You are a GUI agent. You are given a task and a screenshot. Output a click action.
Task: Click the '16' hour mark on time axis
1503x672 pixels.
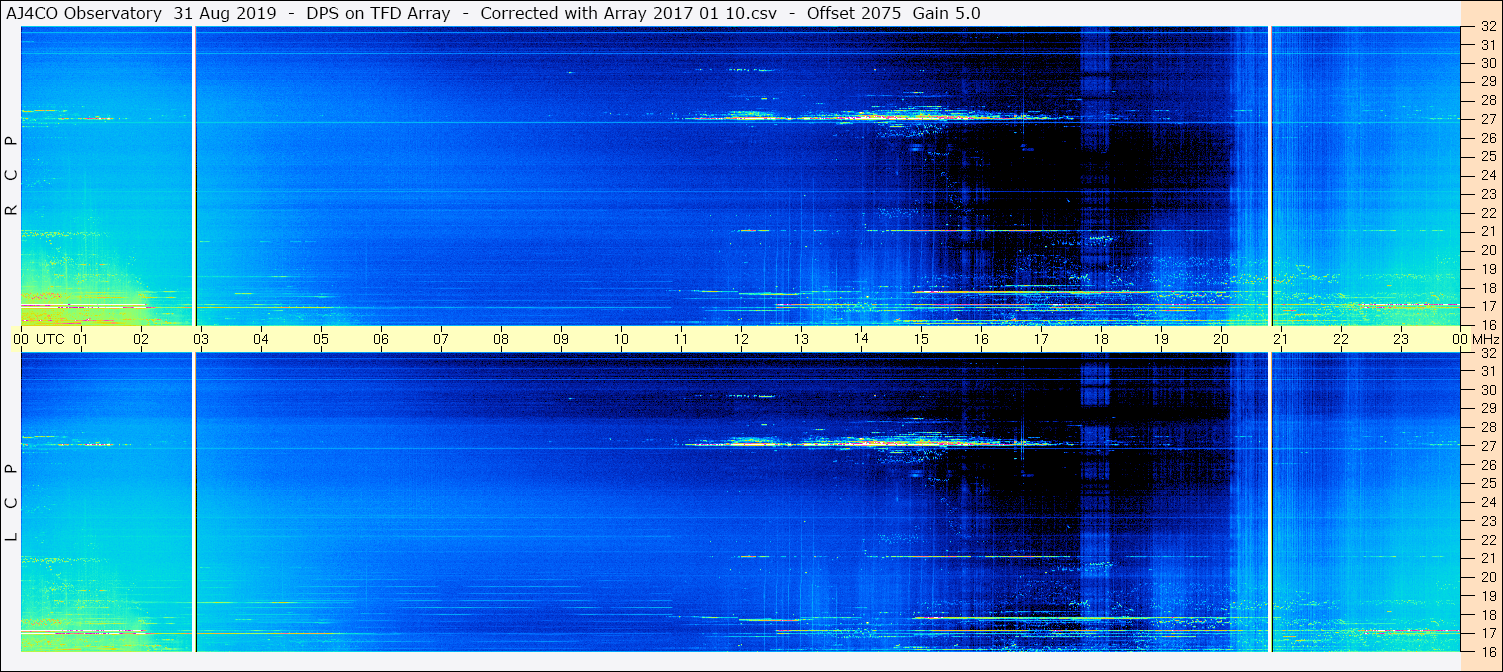pos(981,339)
